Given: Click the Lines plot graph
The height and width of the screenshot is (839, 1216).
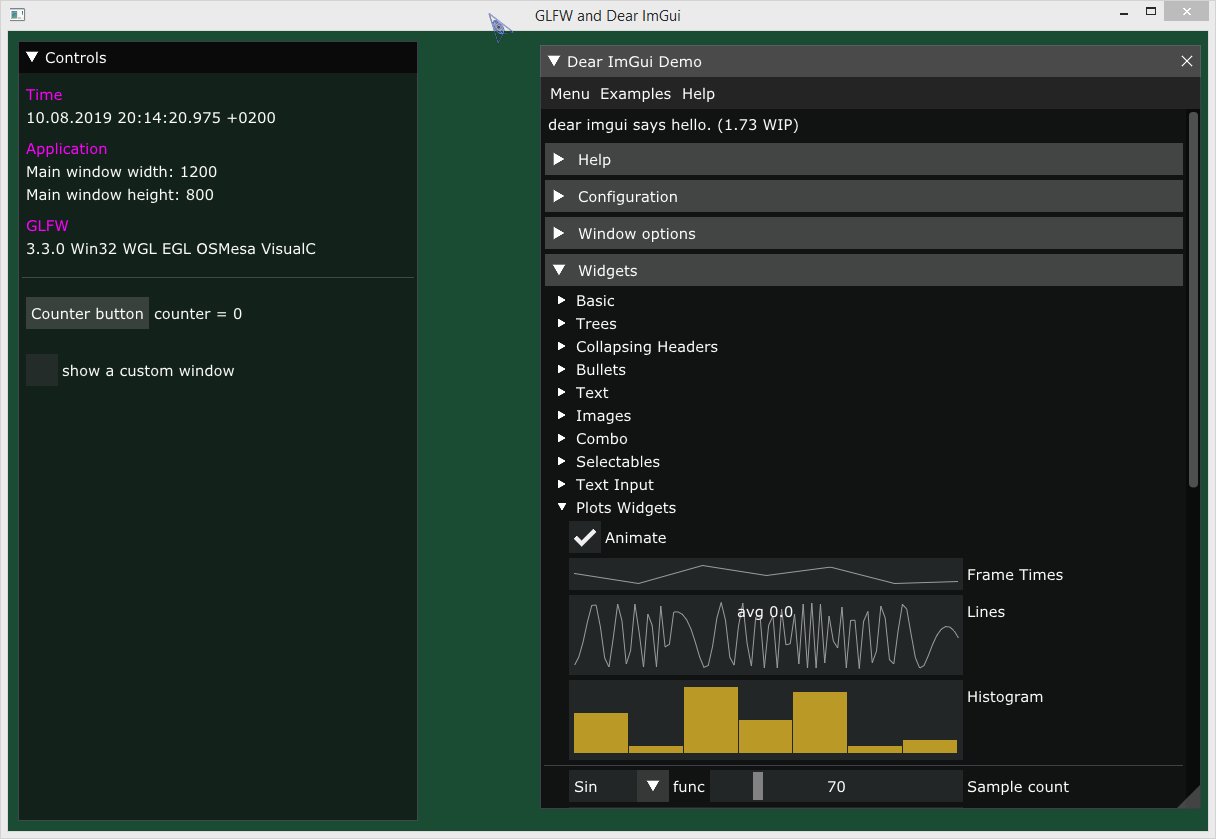Looking at the screenshot, I should (766, 634).
